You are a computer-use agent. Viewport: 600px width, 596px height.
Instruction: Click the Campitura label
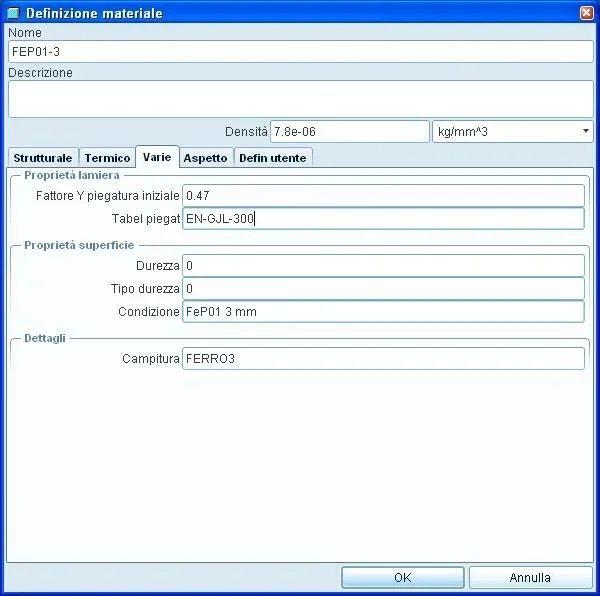pos(151,358)
